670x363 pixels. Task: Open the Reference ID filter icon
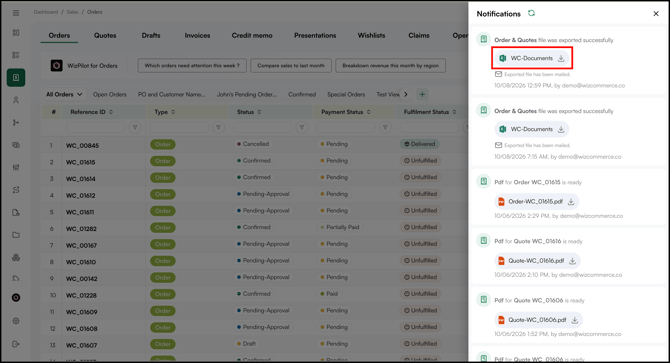(x=135, y=127)
